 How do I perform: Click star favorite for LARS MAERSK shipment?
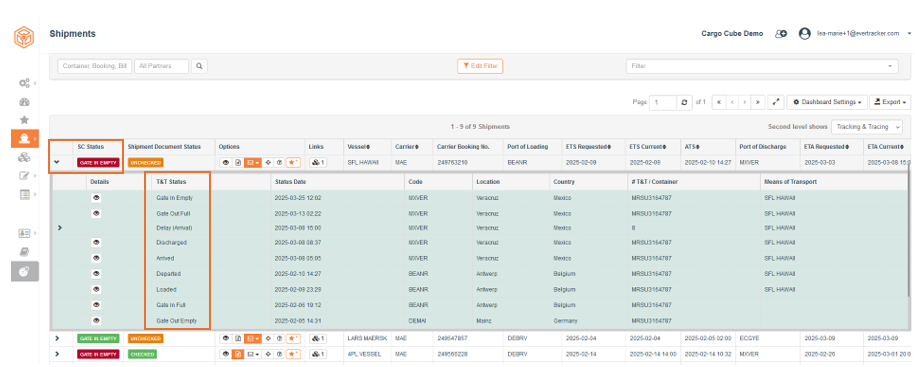point(293,338)
